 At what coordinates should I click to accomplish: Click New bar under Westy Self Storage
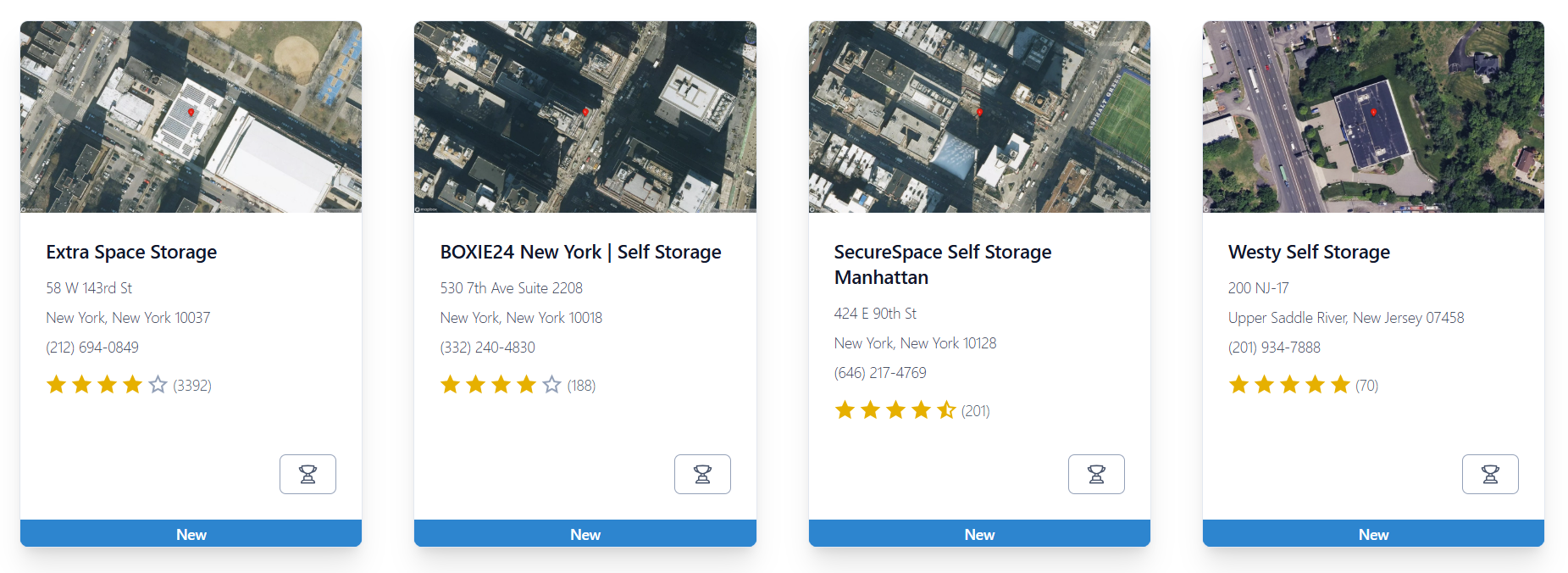click(1373, 534)
